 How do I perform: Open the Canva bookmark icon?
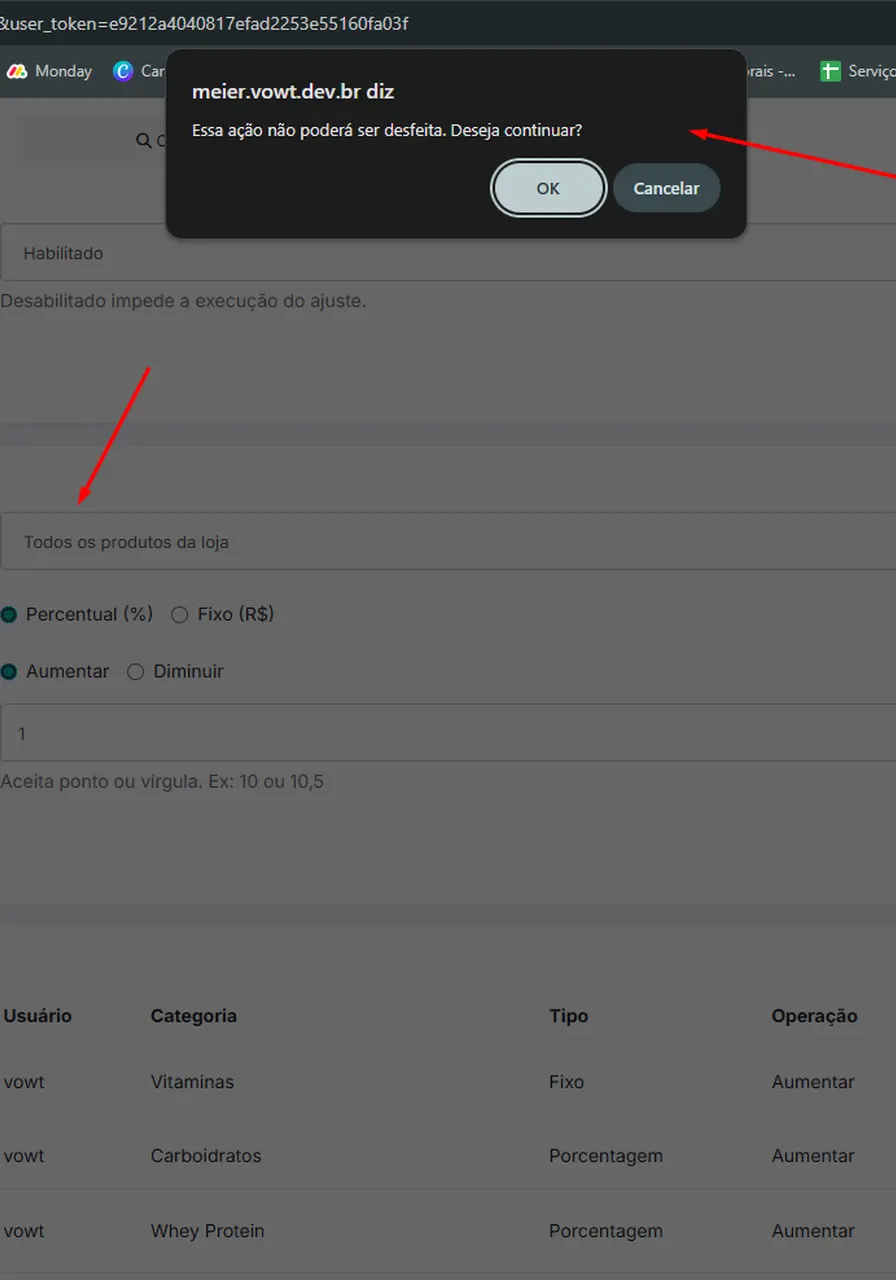pos(124,71)
